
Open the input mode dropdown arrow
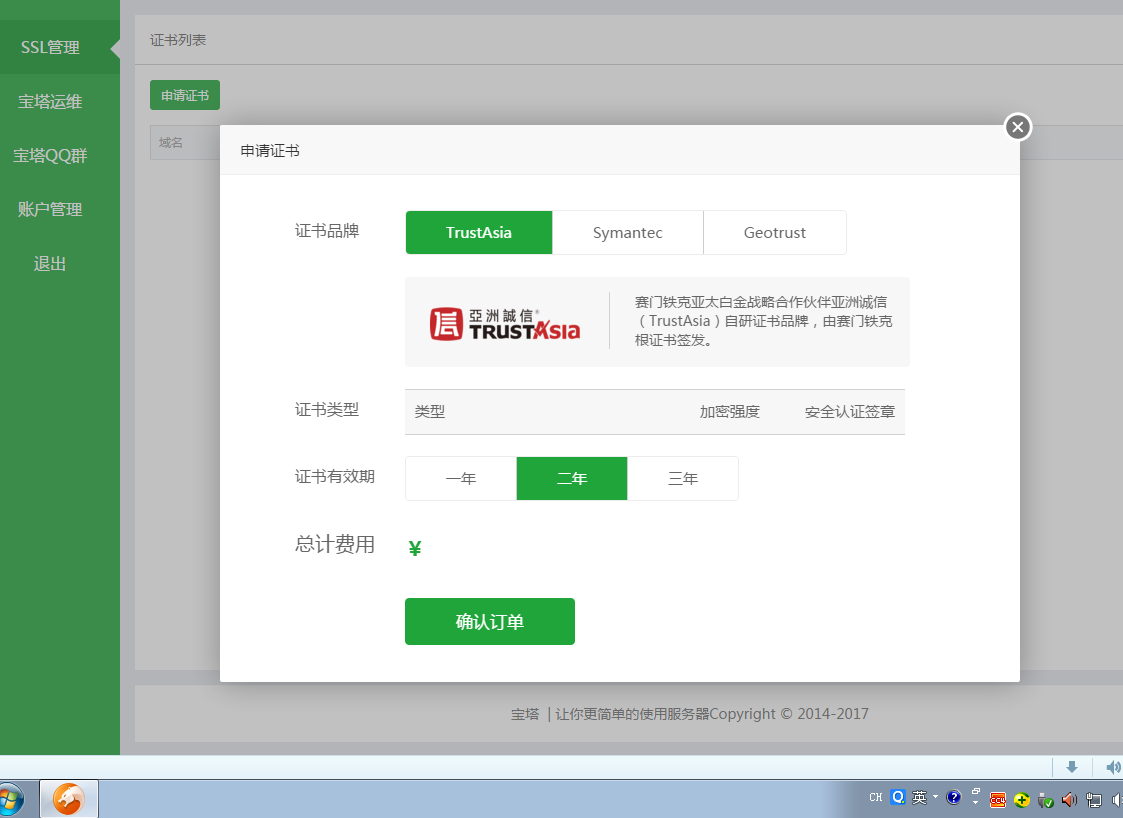coord(935,797)
